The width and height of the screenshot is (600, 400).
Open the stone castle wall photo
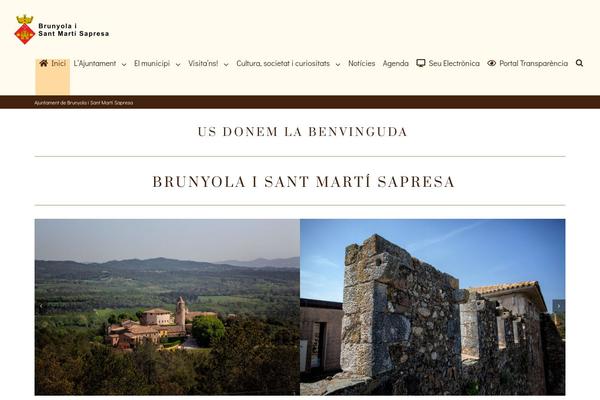click(433, 307)
